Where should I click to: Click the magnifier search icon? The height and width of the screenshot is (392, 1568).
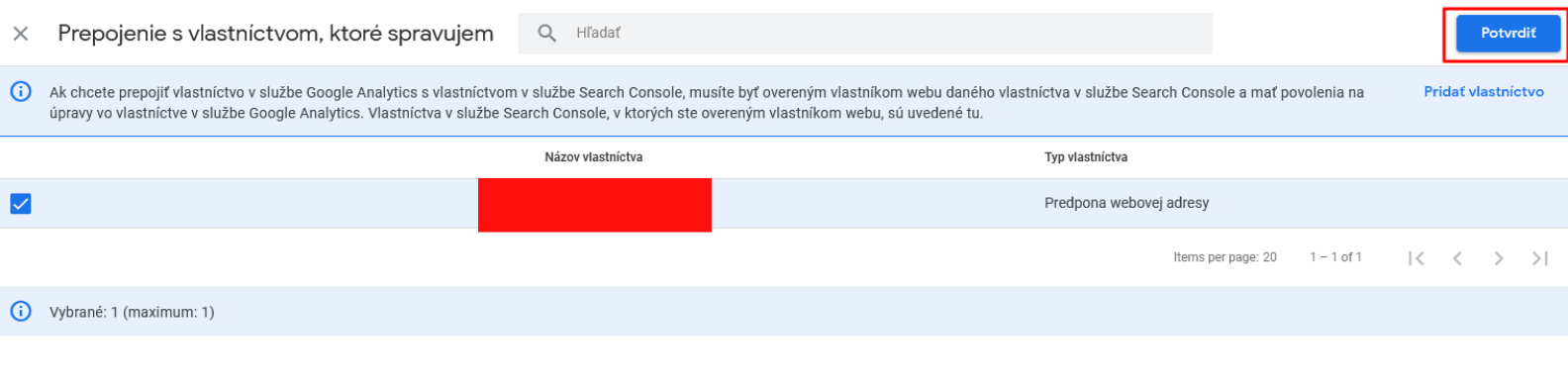pos(547,34)
